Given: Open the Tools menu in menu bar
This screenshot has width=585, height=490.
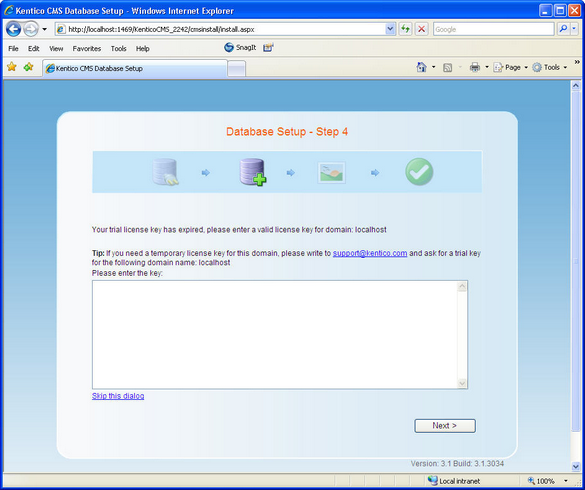Looking at the screenshot, I should tap(118, 49).
